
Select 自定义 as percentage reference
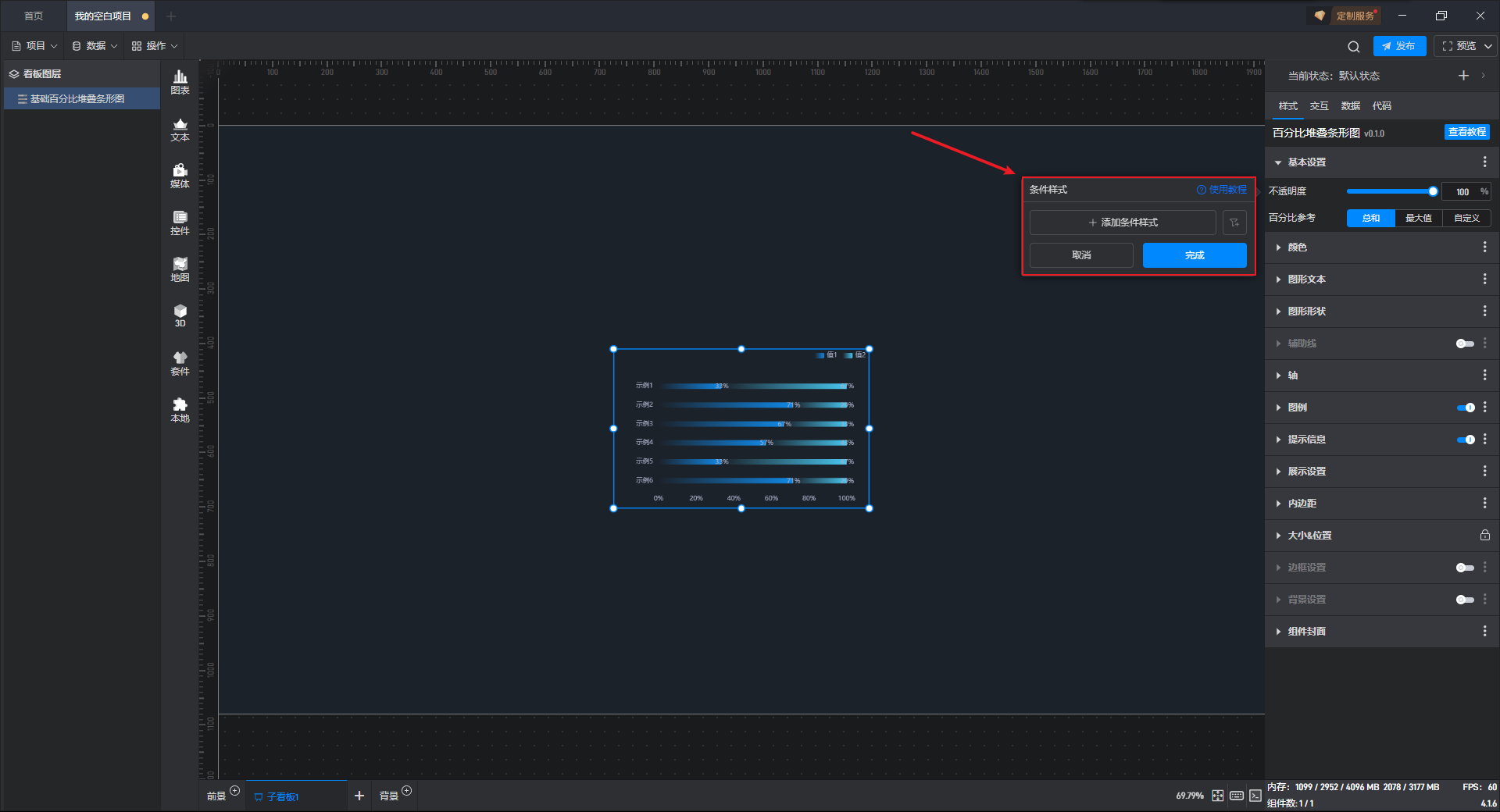pyautogui.click(x=1467, y=219)
